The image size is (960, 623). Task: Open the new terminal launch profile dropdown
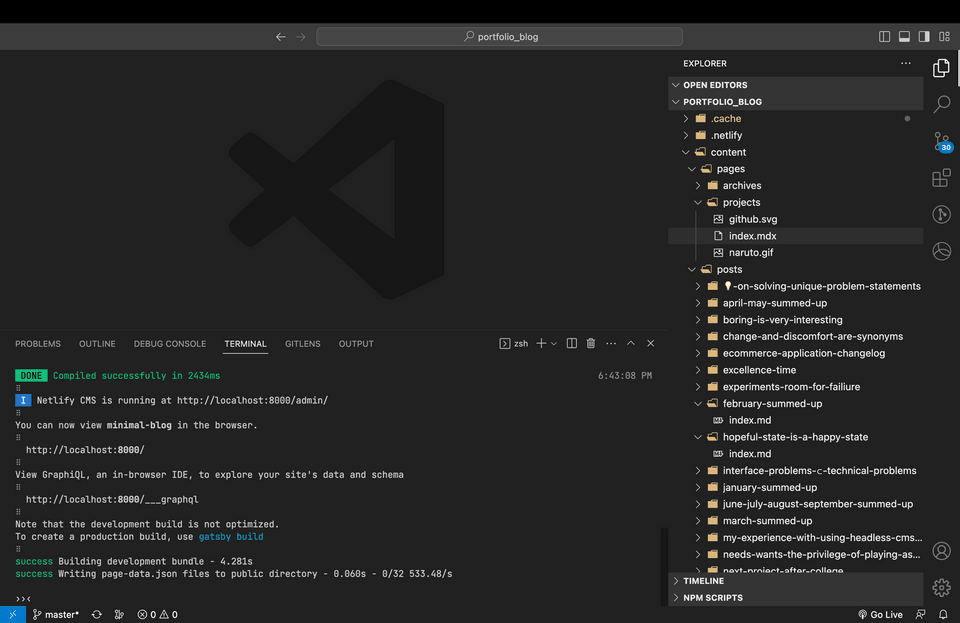tap(553, 343)
